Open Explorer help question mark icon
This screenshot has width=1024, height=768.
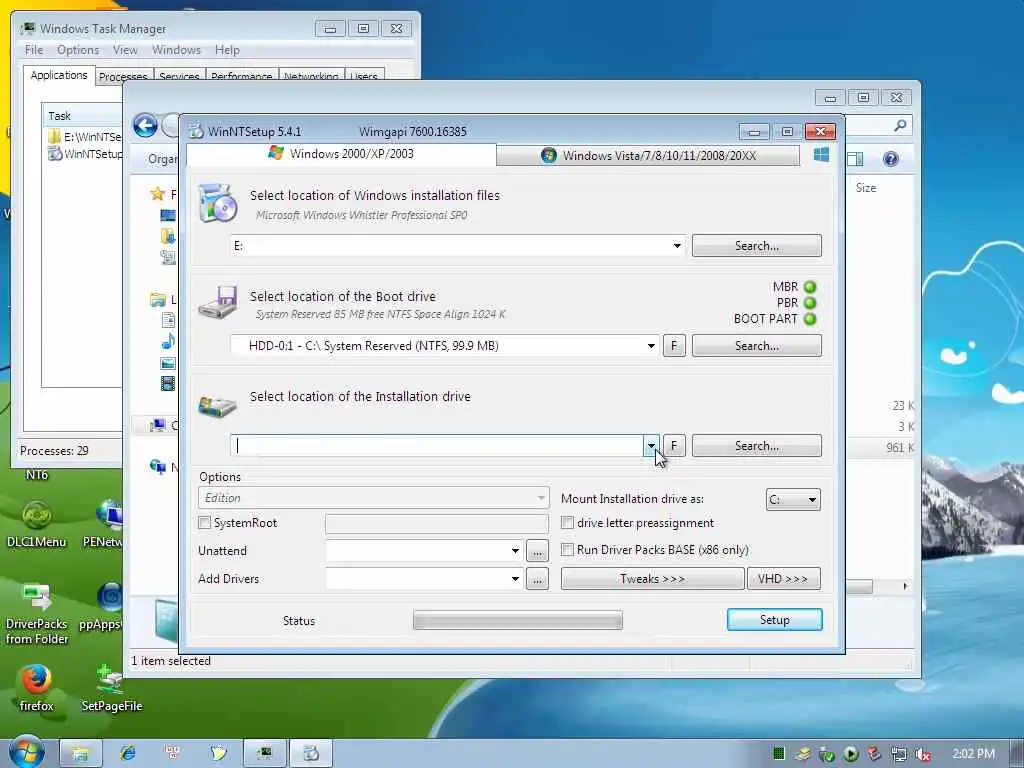[x=890, y=159]
